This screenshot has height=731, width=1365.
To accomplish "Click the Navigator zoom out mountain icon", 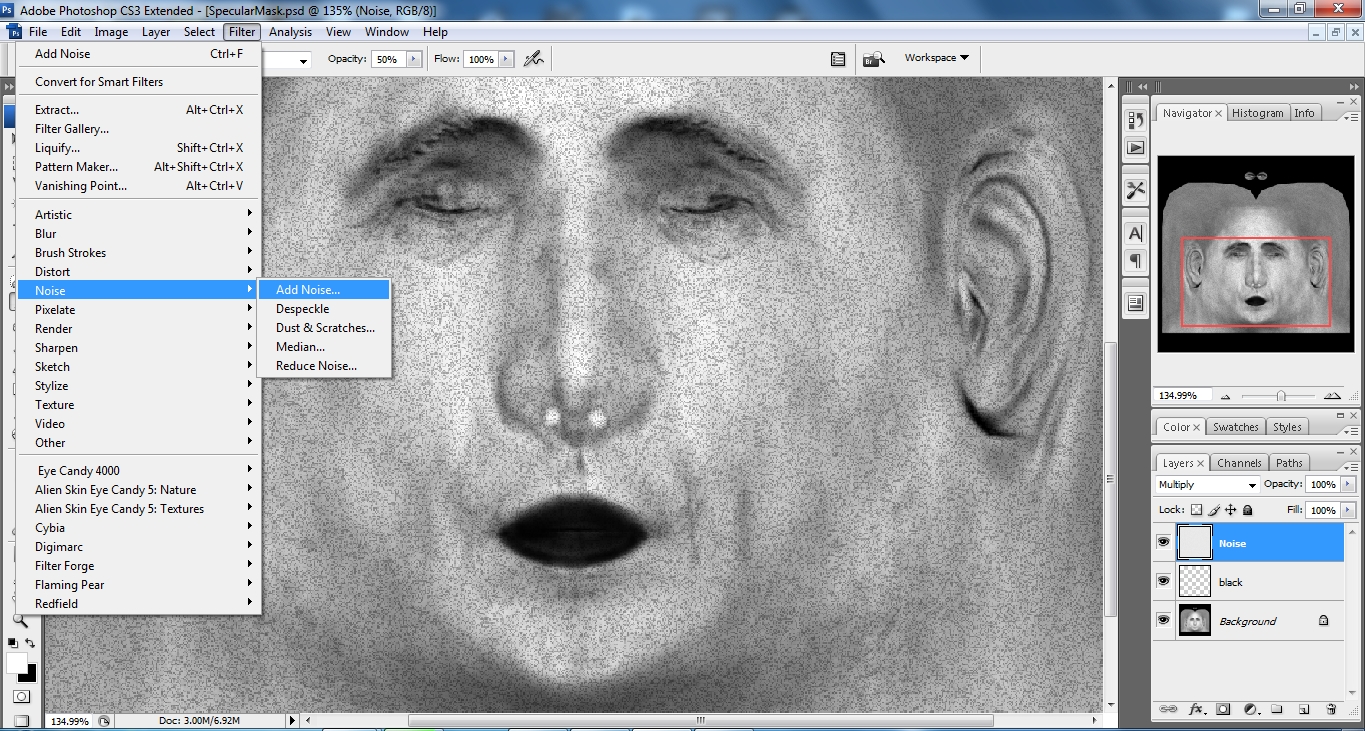I will (1226, 396).
